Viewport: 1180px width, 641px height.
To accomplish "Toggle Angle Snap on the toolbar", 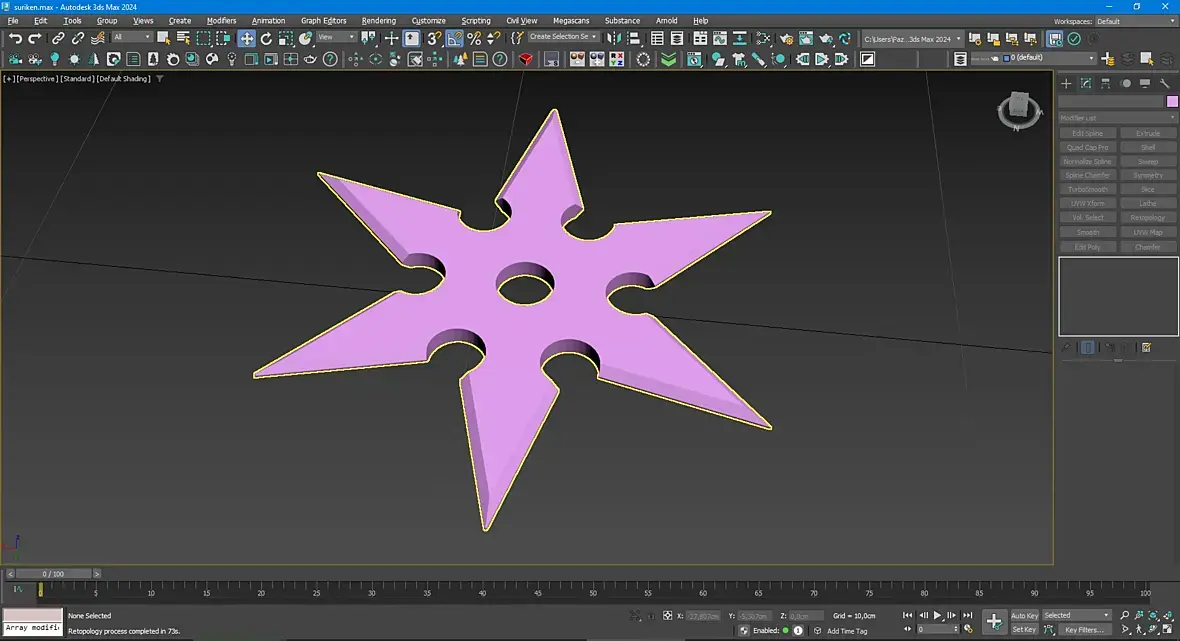I will coord(454,38).
